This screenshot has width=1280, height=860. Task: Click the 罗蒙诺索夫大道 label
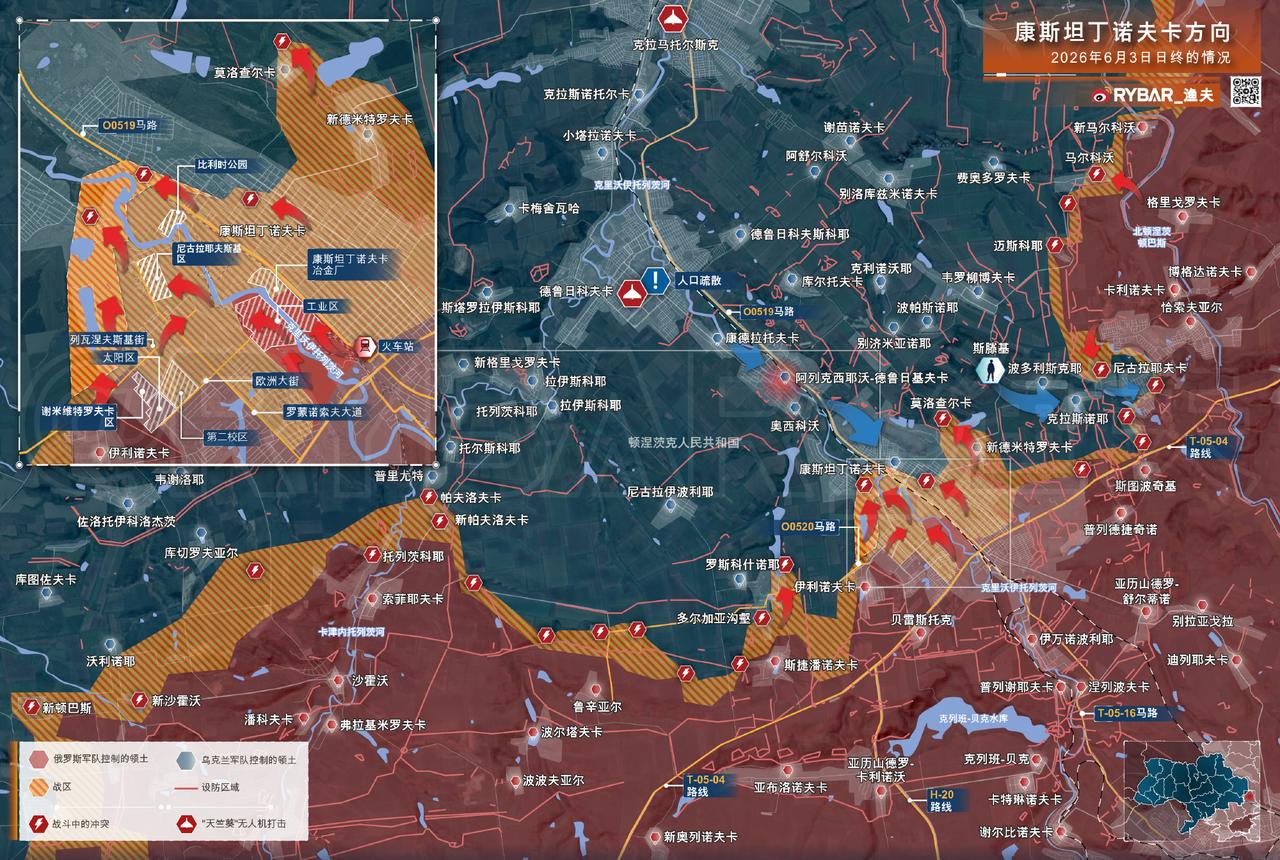coord(322,410)
